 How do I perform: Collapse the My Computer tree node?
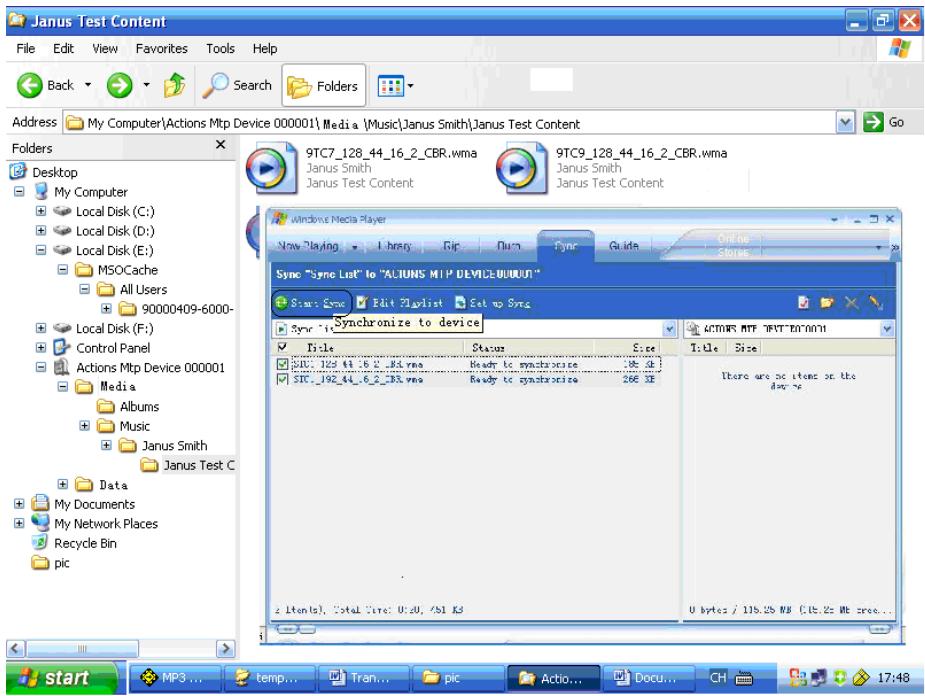point(19,192)
